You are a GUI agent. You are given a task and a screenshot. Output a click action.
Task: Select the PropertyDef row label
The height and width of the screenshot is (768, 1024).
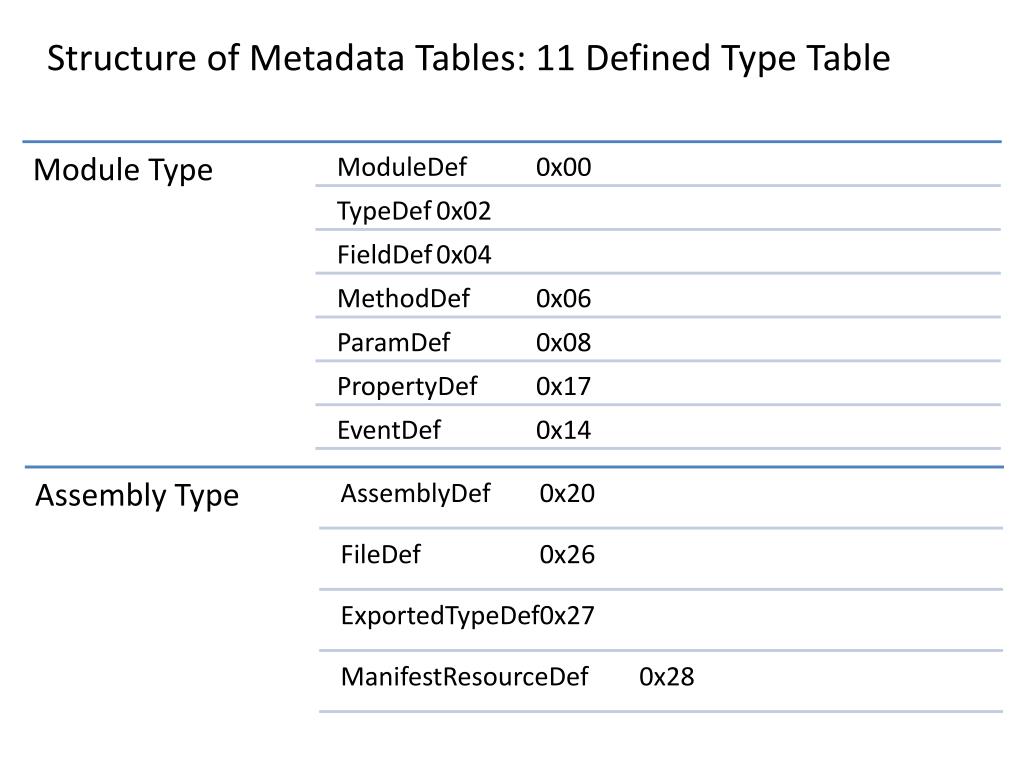point(407,387)
